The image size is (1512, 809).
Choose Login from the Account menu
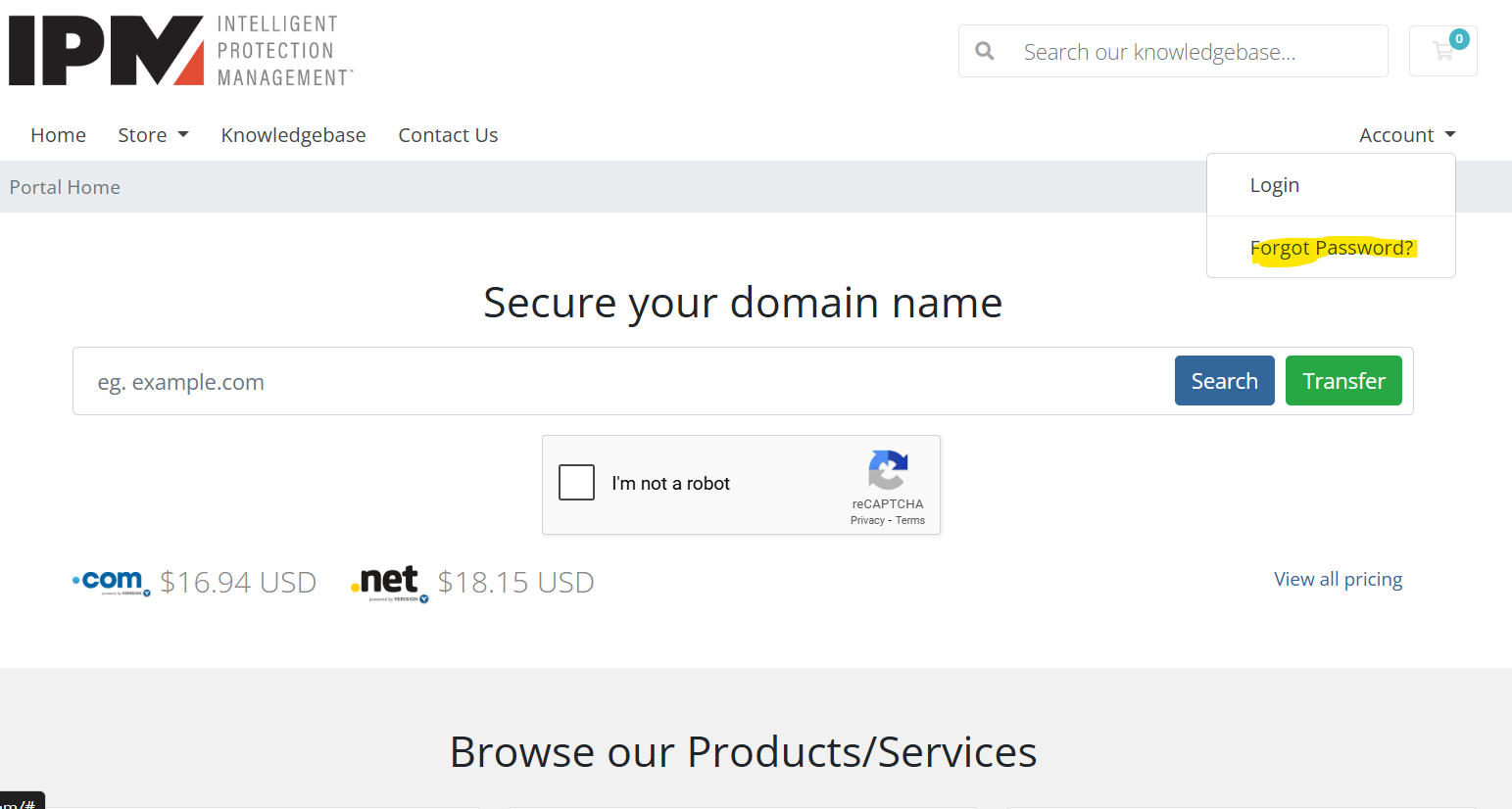[x=1274, y=185]
